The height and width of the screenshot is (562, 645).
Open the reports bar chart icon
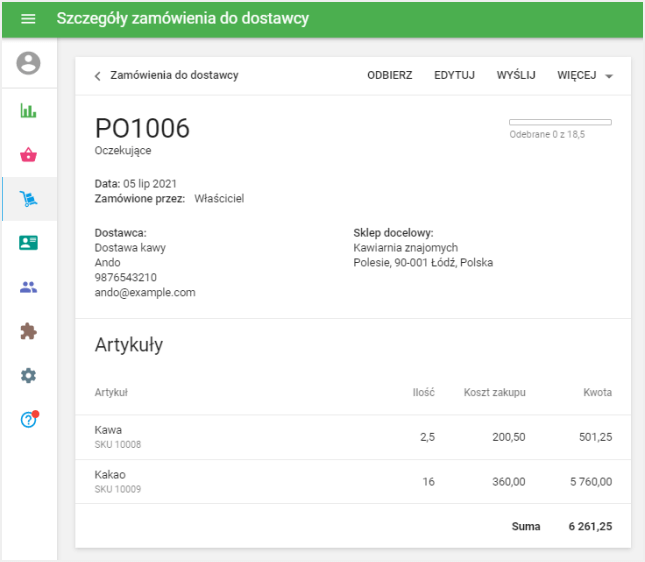pyautogui.click(x=28, y=110)
